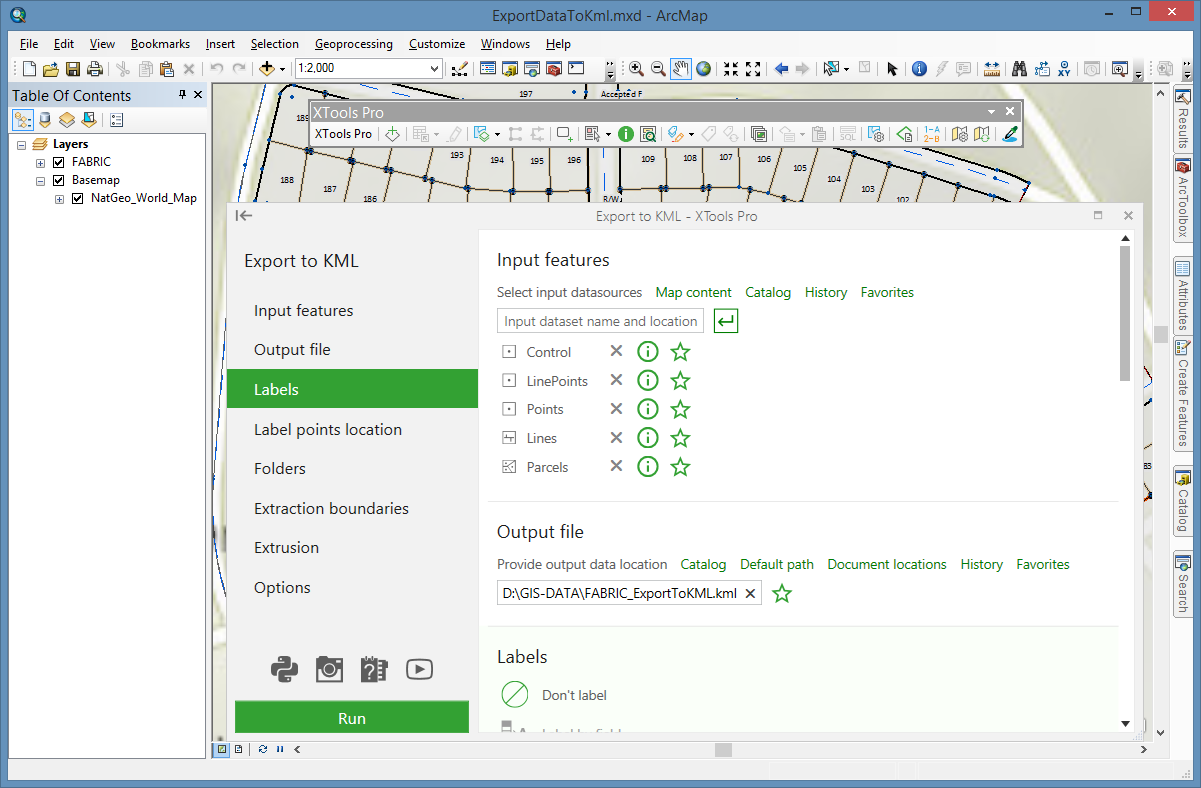Click the Print icon in toolbar

[95, 69]
